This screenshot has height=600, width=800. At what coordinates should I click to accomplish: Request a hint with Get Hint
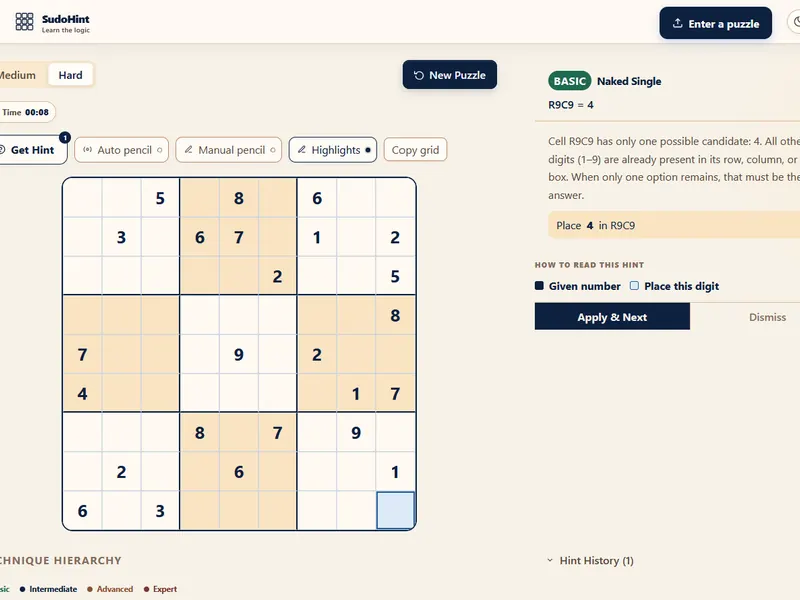tap(32, 150)
